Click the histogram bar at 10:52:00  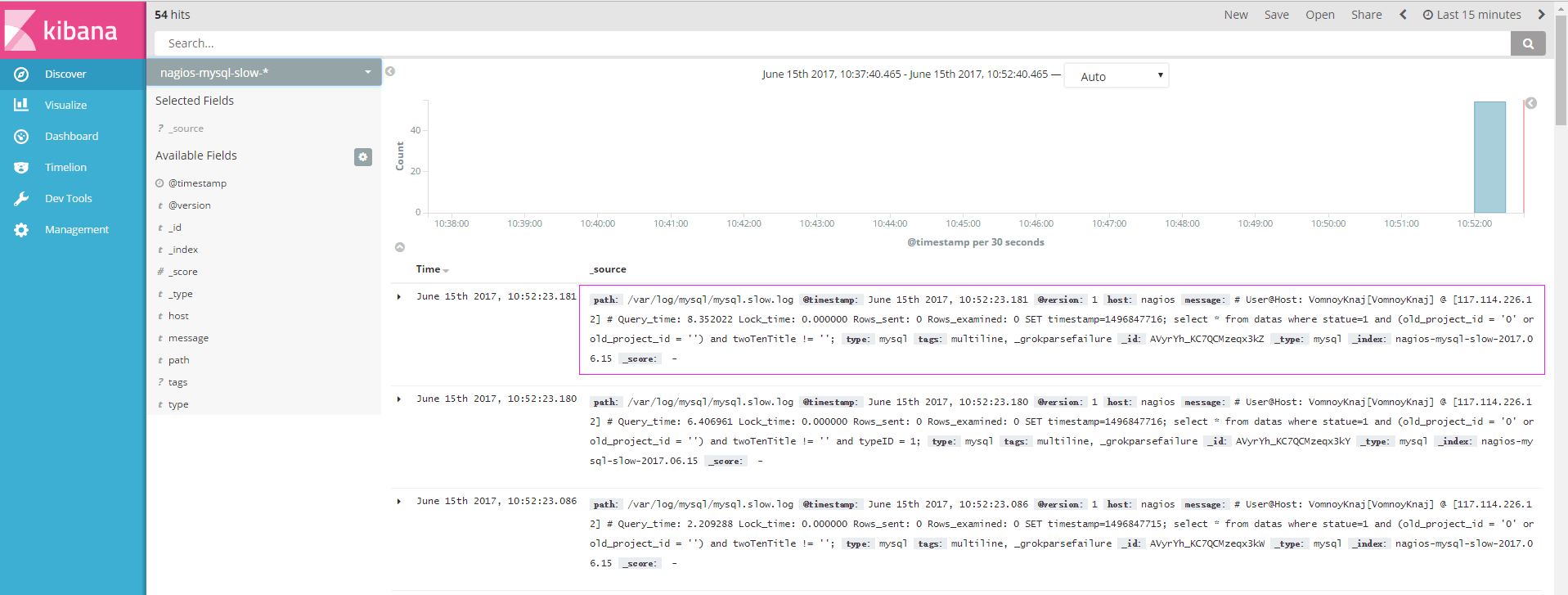(x=1489, y=157)
